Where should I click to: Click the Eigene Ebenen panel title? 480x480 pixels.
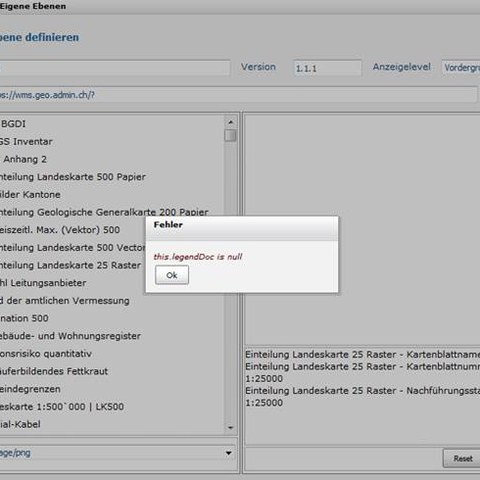[33, 6]
